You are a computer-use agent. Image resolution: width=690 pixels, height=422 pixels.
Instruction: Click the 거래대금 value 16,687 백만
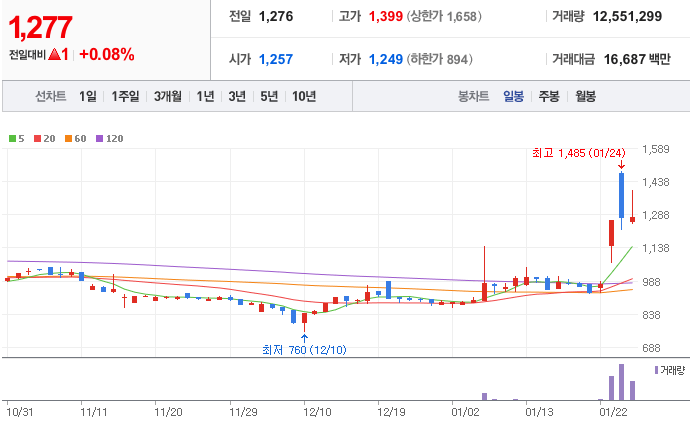[637, 59]
